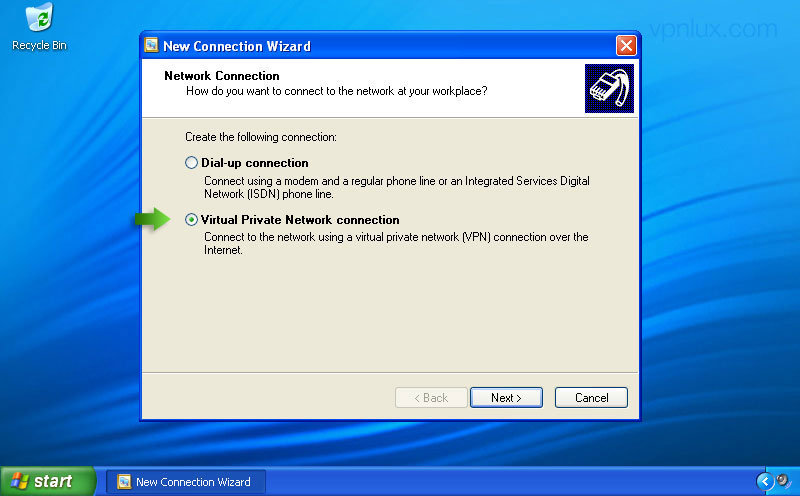Click the 'Recycle Bin' label text
Viewport: 800px width, 496px height.
(39, 45)
